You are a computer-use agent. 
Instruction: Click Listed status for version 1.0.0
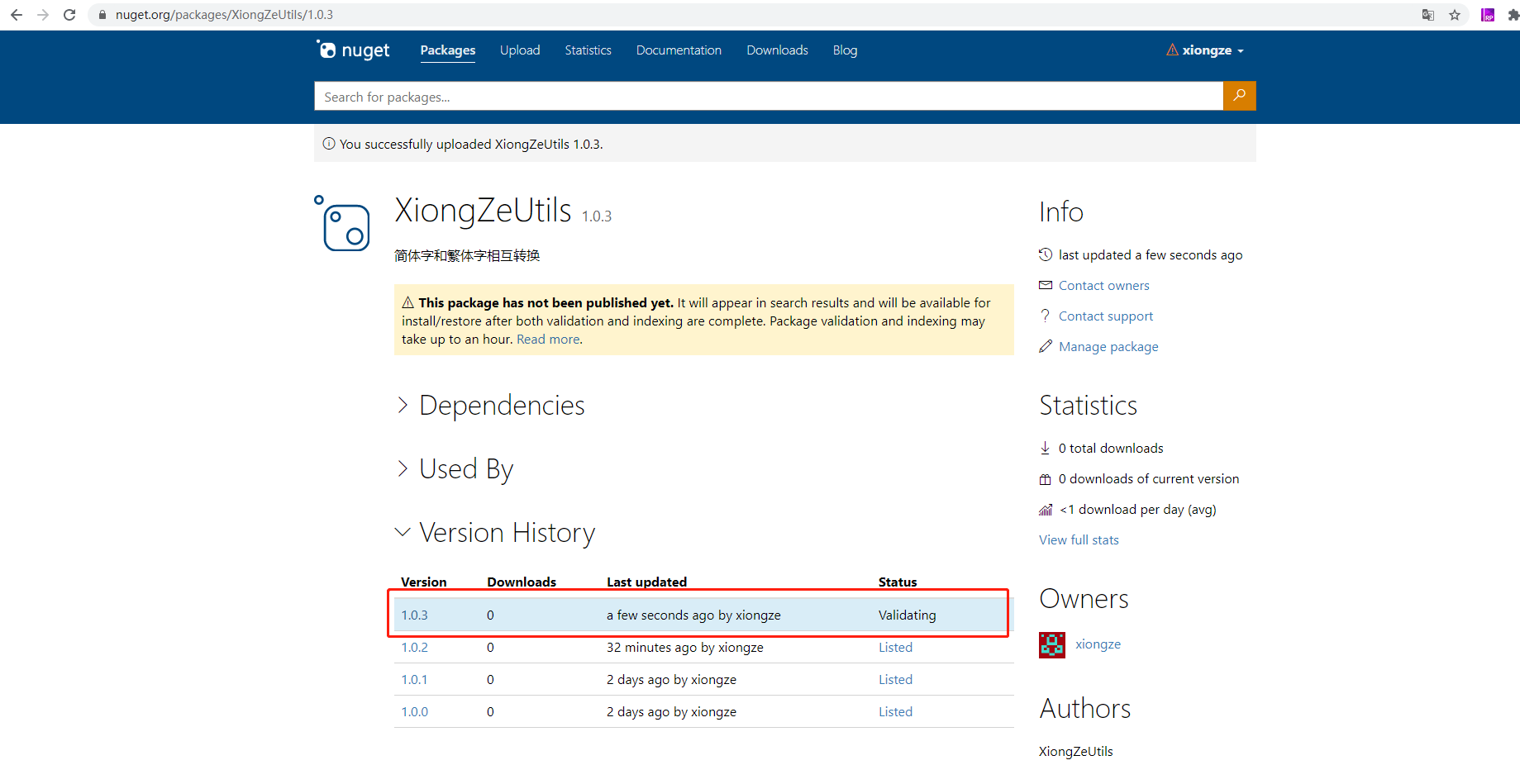coord(895,711)
